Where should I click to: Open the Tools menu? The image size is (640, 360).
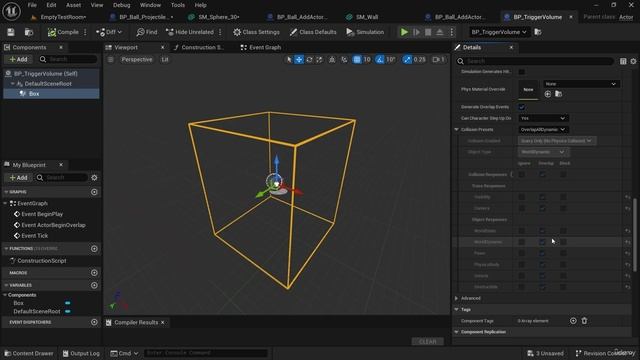point(178,5)
